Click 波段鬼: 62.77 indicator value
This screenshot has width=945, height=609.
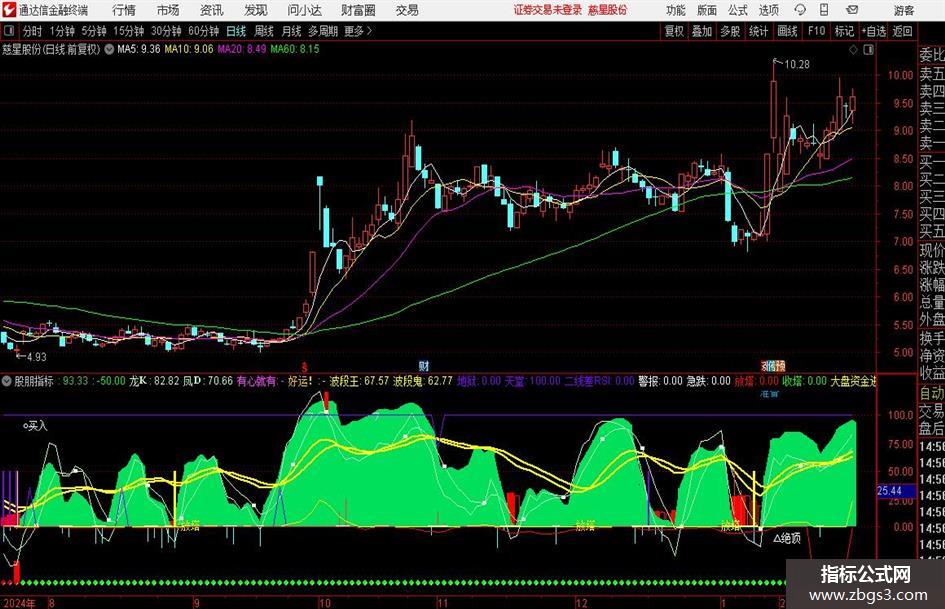422,381
